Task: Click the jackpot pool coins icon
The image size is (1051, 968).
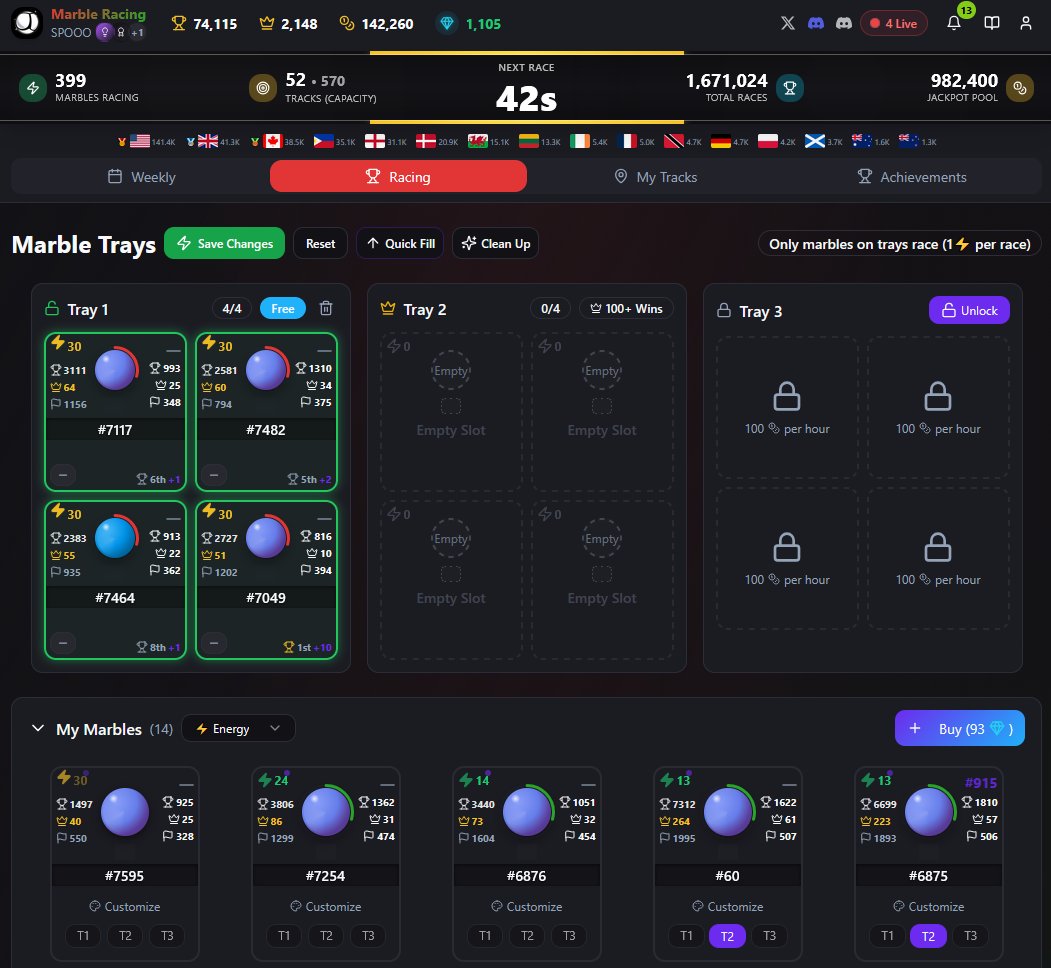Action: tap(1019, 88)
